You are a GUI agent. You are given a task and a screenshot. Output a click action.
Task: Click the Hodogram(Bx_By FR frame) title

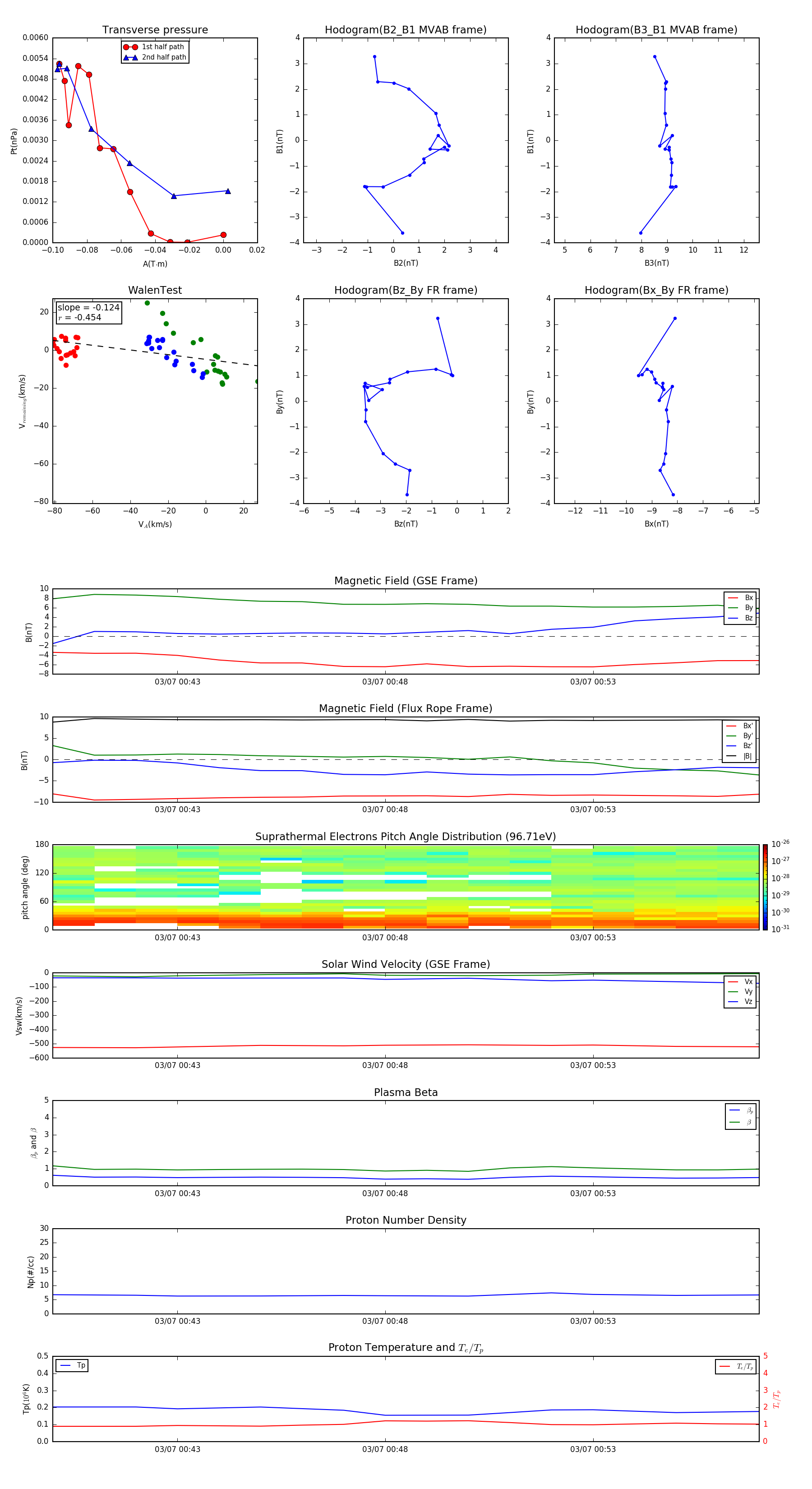tap(656, 290)
